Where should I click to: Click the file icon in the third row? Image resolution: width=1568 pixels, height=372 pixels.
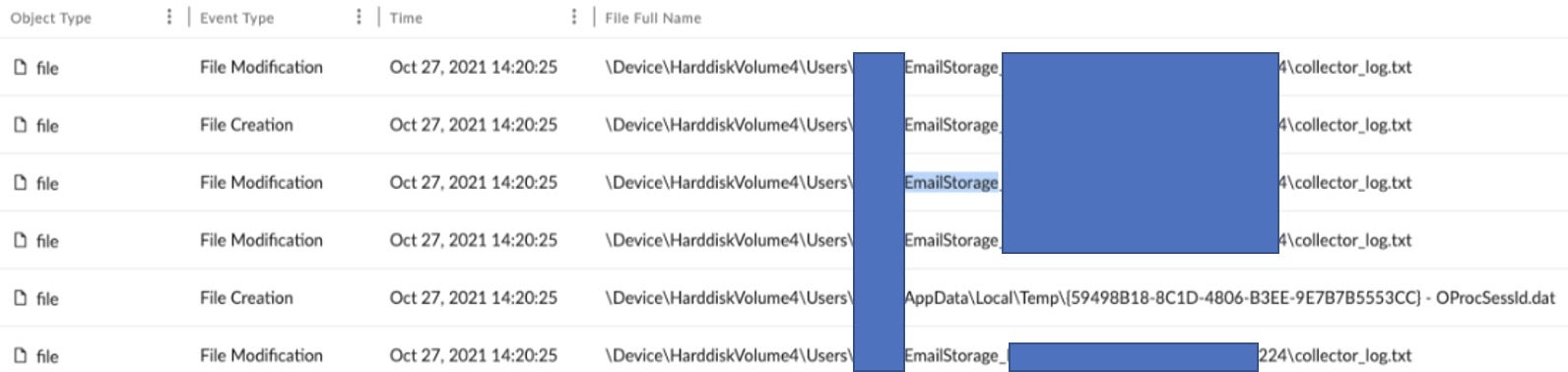click(20, 182)
